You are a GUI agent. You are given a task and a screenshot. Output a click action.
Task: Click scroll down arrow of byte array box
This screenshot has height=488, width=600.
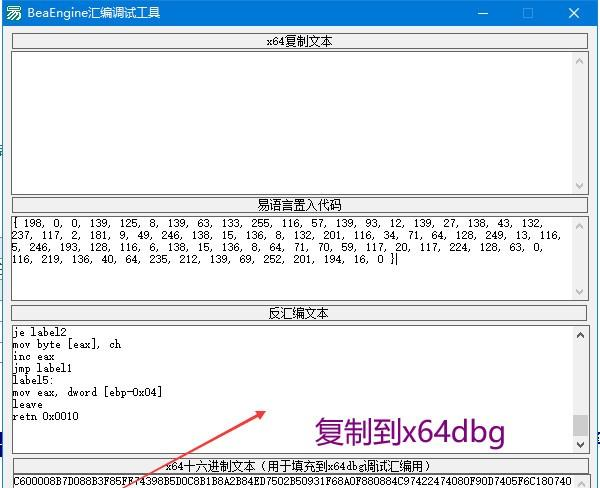580,292
